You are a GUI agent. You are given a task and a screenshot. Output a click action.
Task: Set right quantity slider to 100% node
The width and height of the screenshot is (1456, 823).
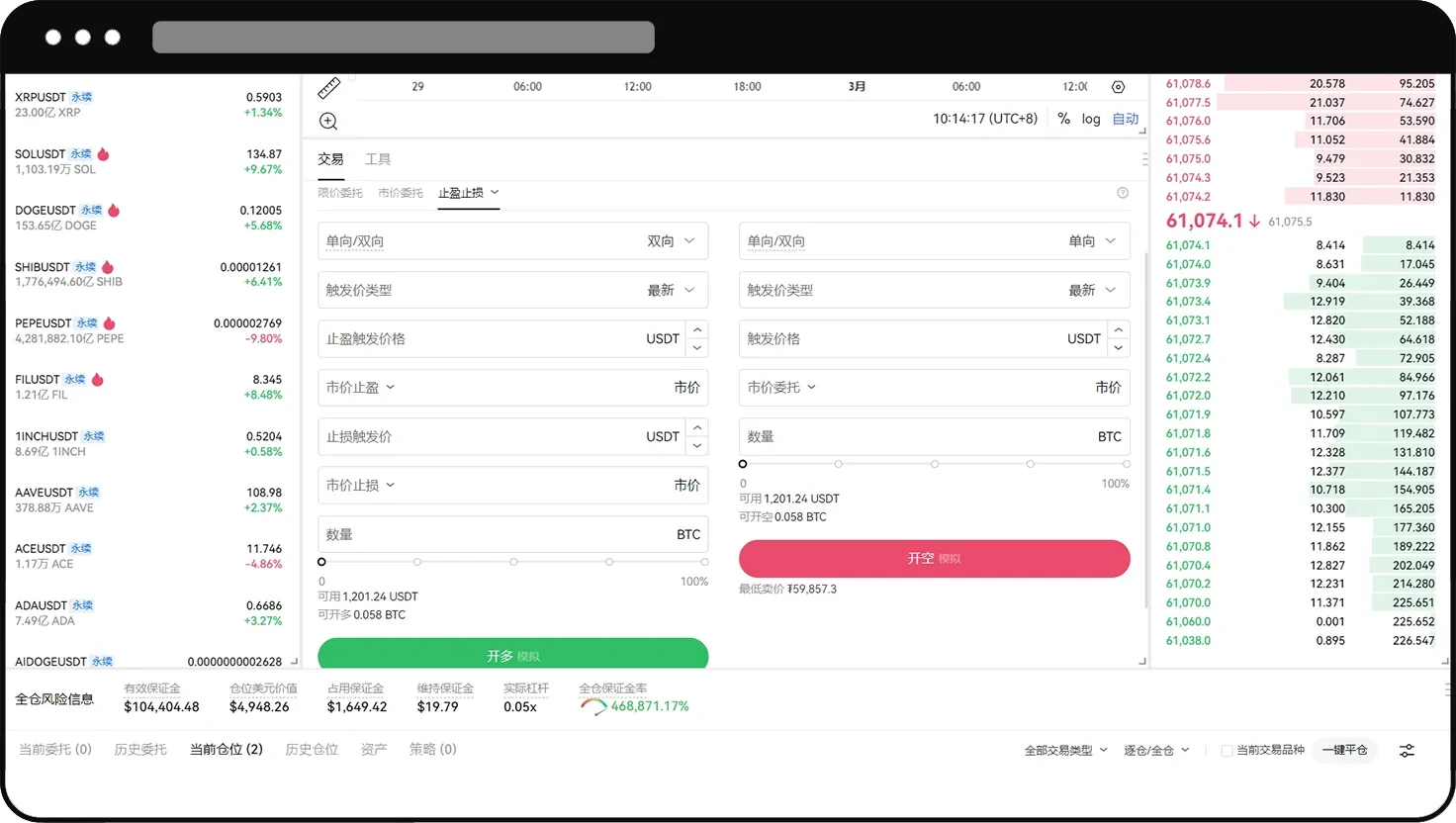[x=1127, y=464]
